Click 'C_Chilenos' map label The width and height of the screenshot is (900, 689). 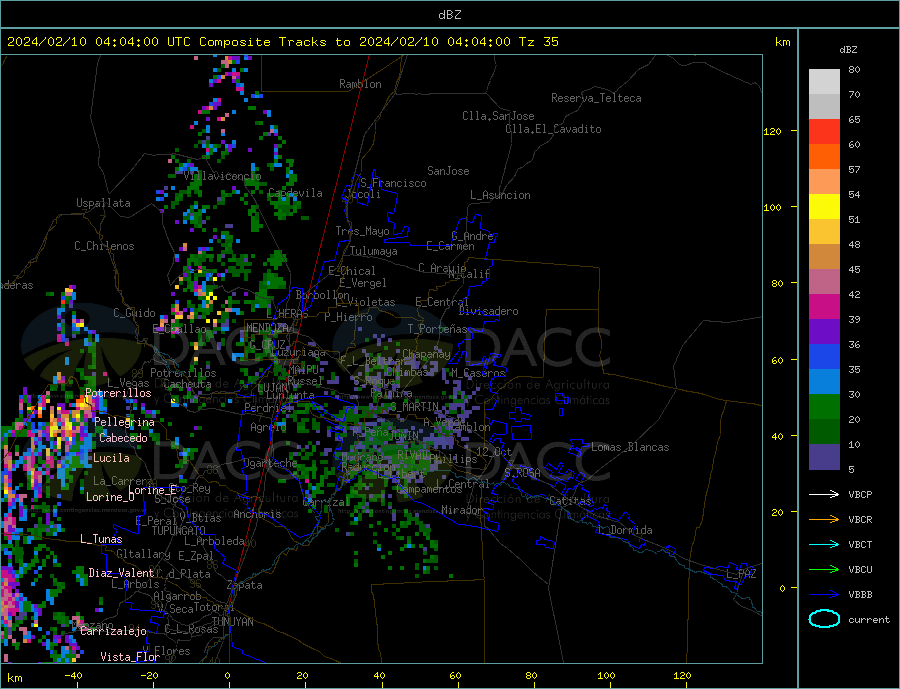[x=104, y=246]
